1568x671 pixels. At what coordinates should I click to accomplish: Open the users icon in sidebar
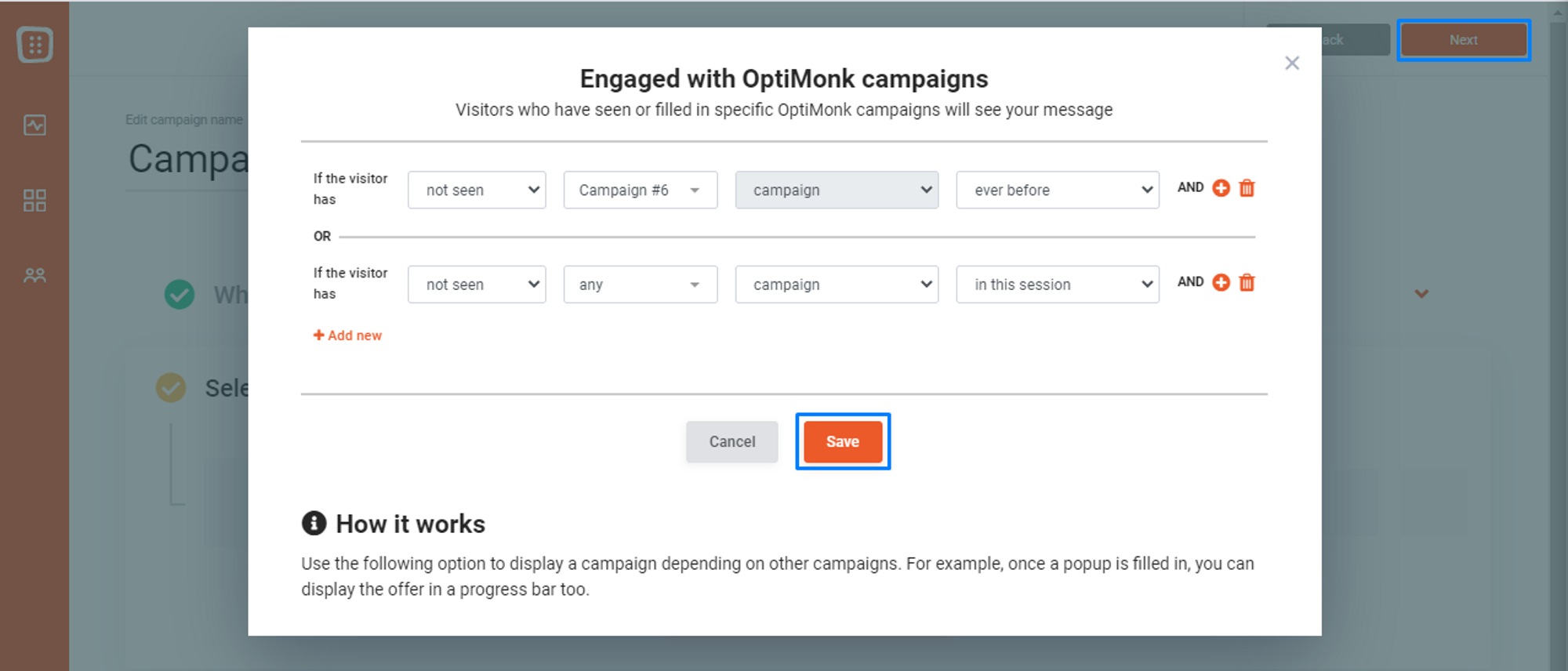(x=34, y=275)
